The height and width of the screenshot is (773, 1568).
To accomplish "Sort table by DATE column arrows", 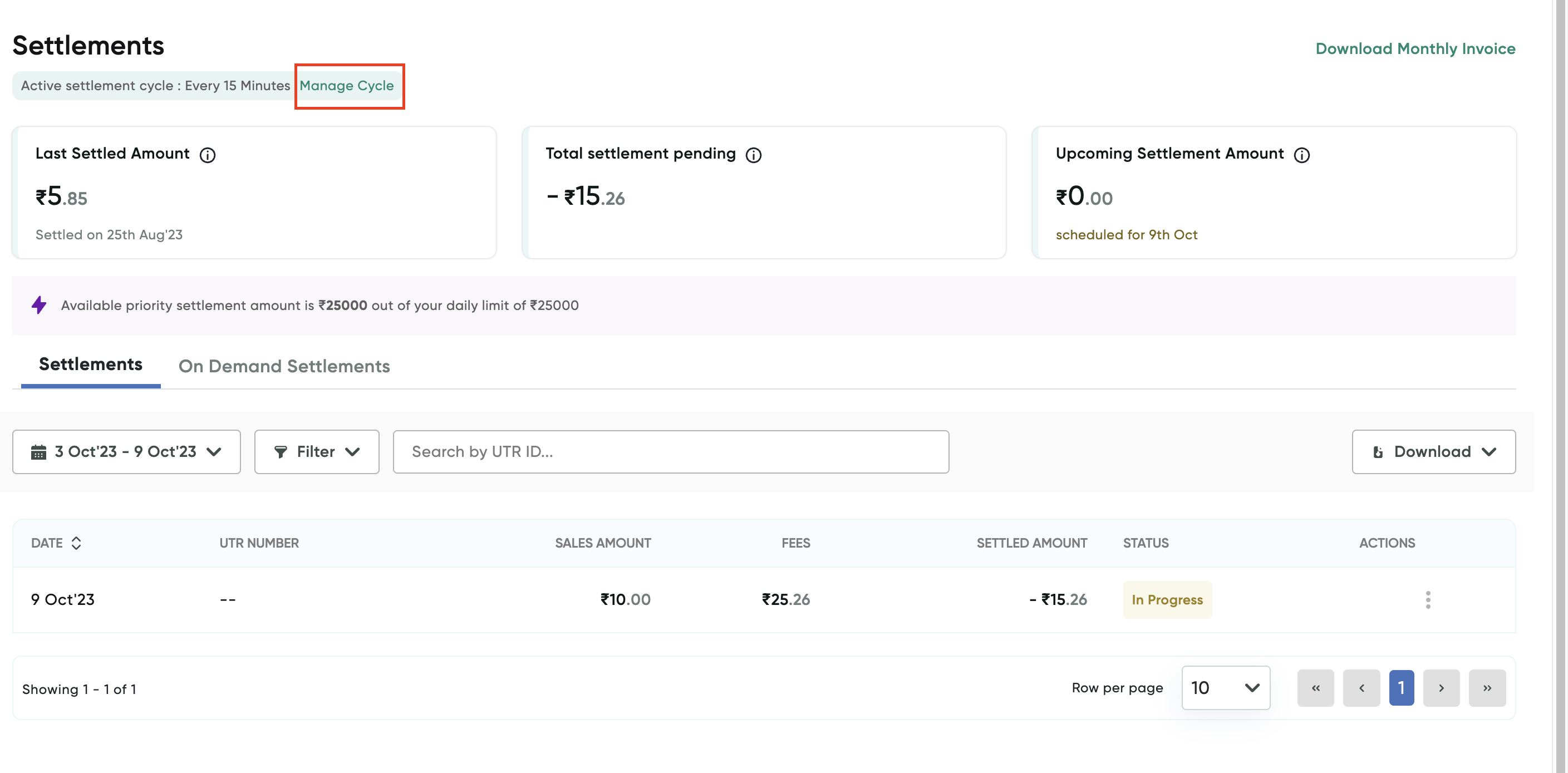I will [76, 543].
